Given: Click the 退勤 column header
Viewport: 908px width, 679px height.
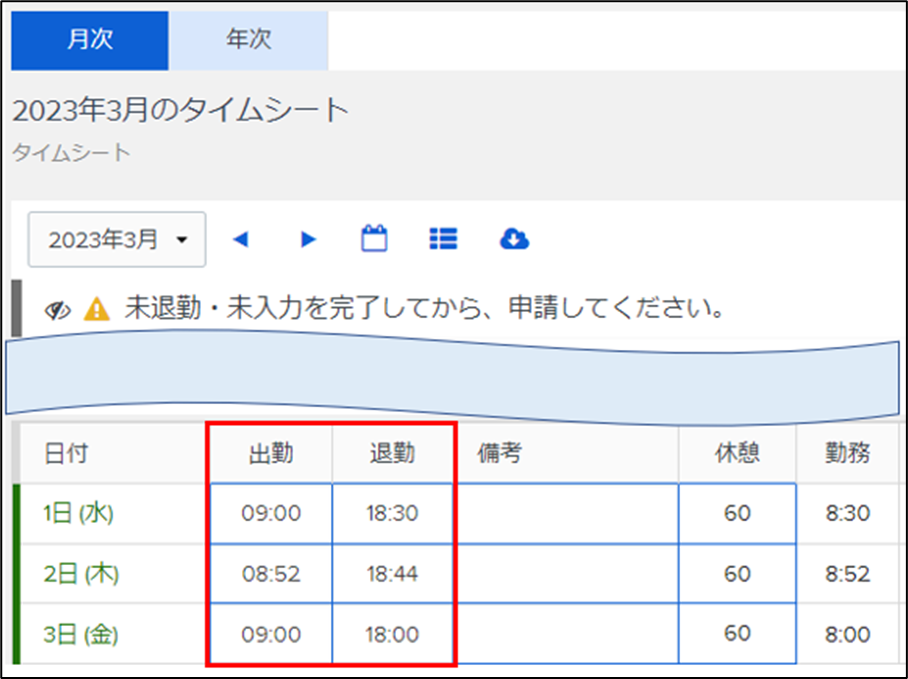Looking at the screenshot, I should click(x=392, y=453).
